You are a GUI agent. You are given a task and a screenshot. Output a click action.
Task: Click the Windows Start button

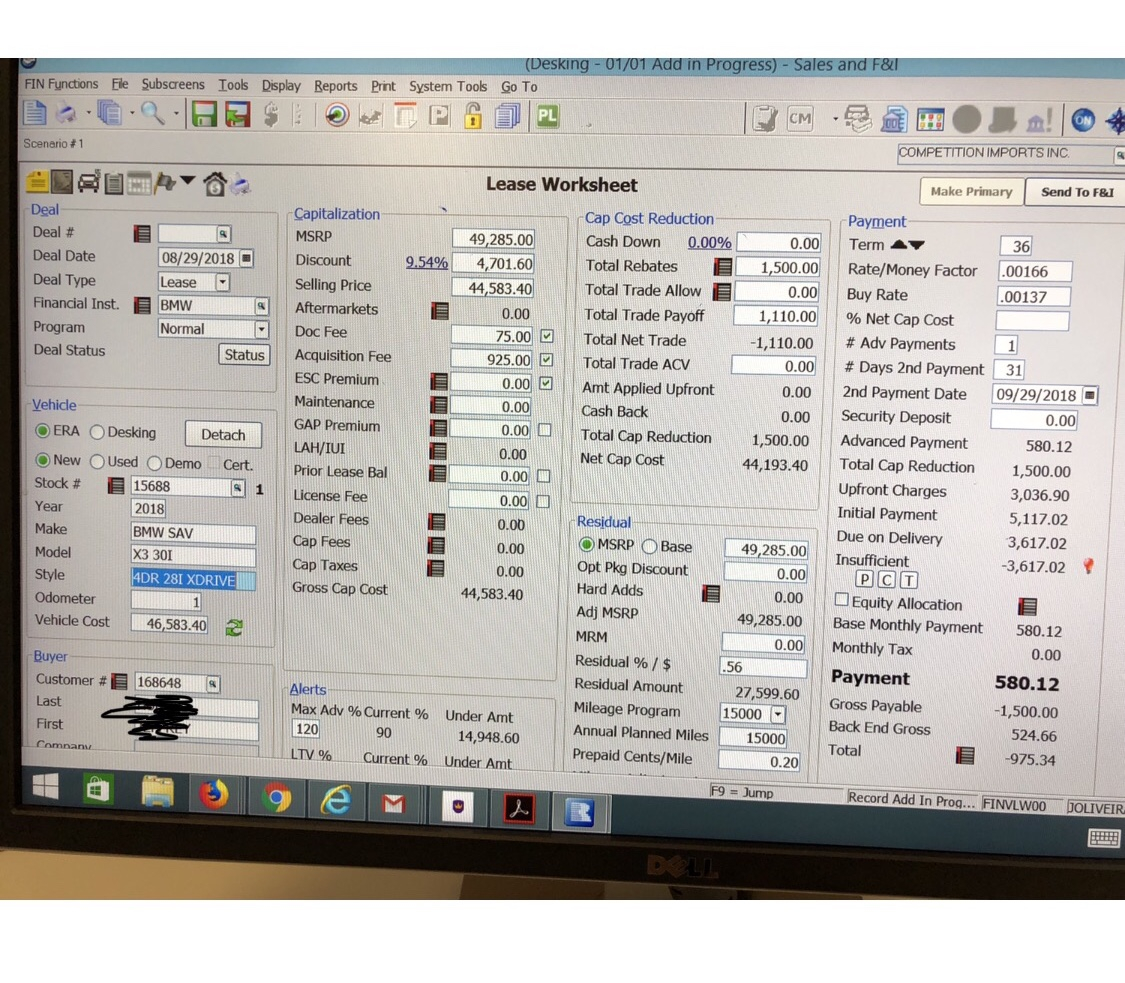pyautogui.click(x=45, y=786)
